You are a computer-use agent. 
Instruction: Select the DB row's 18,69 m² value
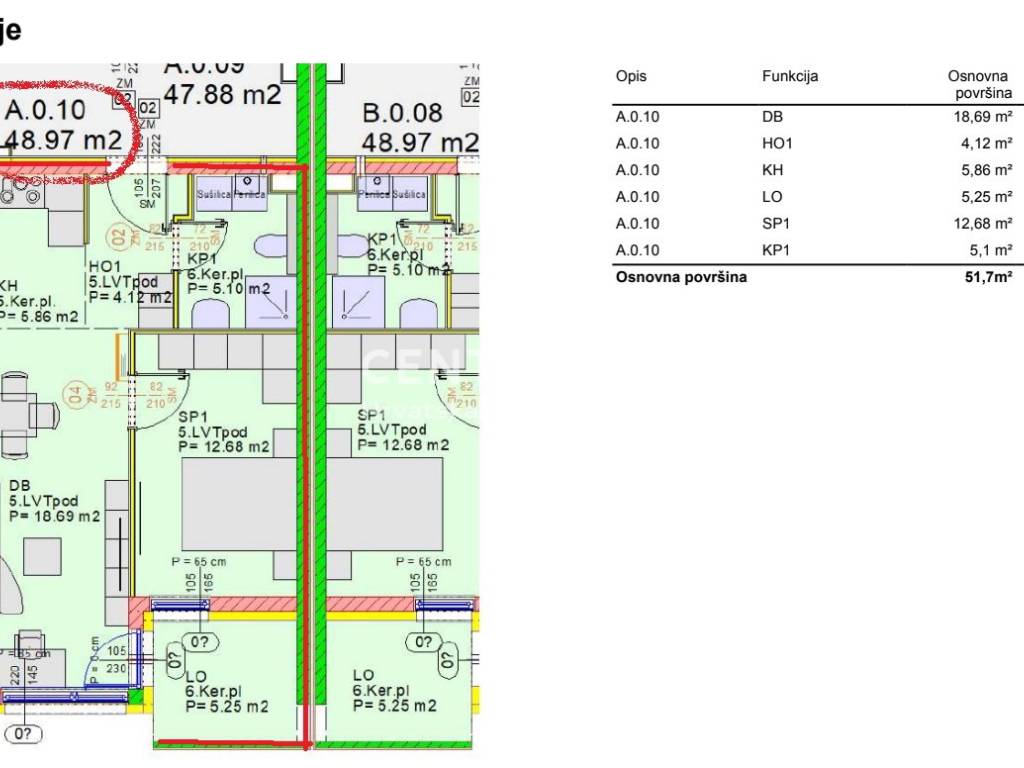(984, 117)
